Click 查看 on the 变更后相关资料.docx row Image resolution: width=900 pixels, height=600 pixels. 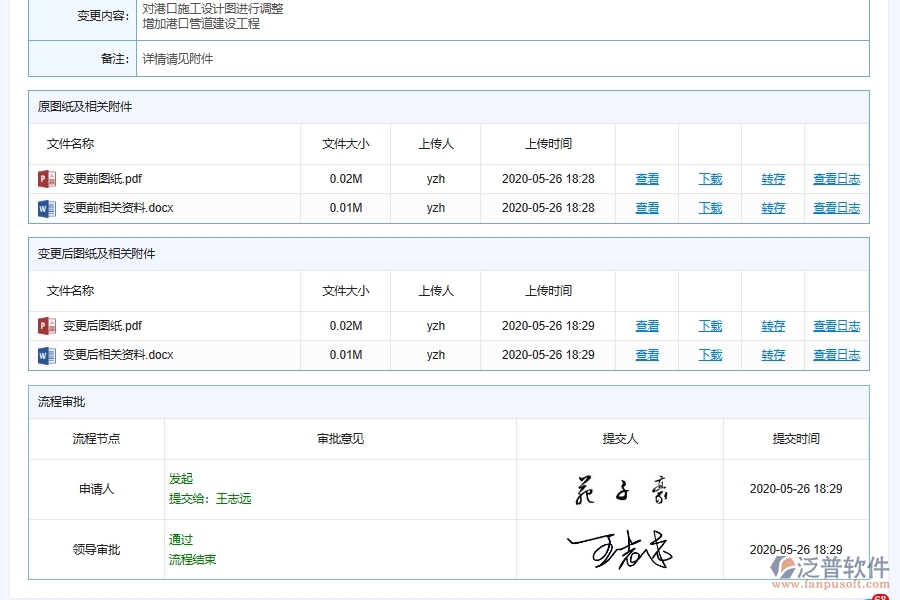tap(647, 355)
